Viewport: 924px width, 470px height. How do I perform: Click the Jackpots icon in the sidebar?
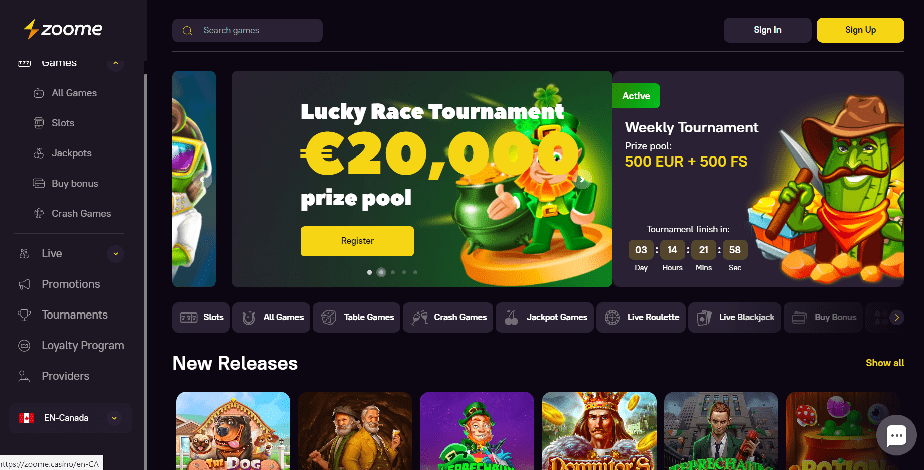[39, 153]
